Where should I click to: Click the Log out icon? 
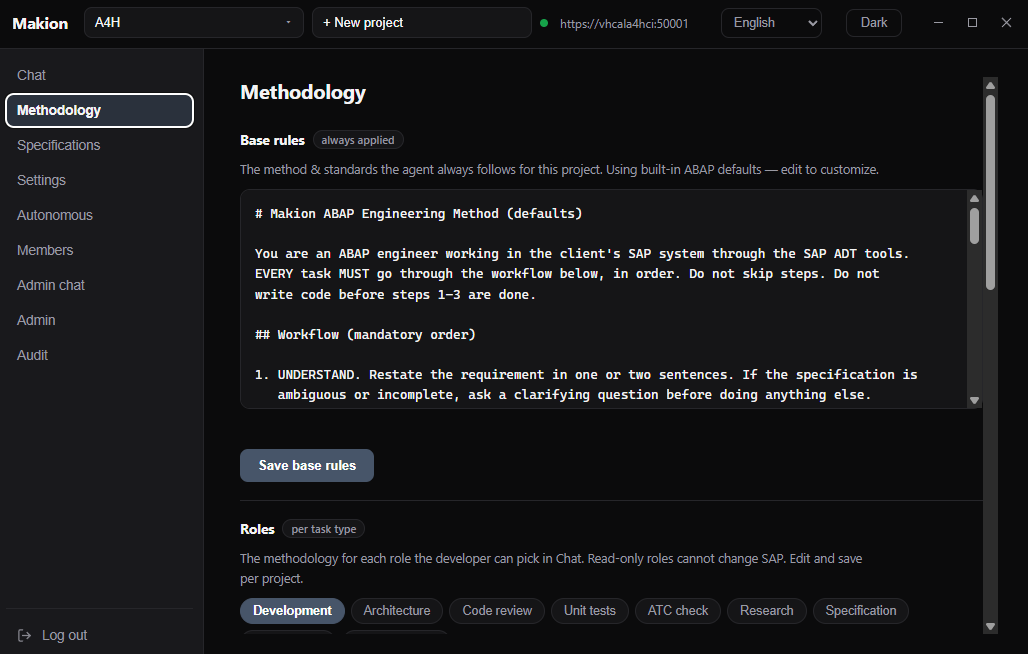(x=24, y=635)
